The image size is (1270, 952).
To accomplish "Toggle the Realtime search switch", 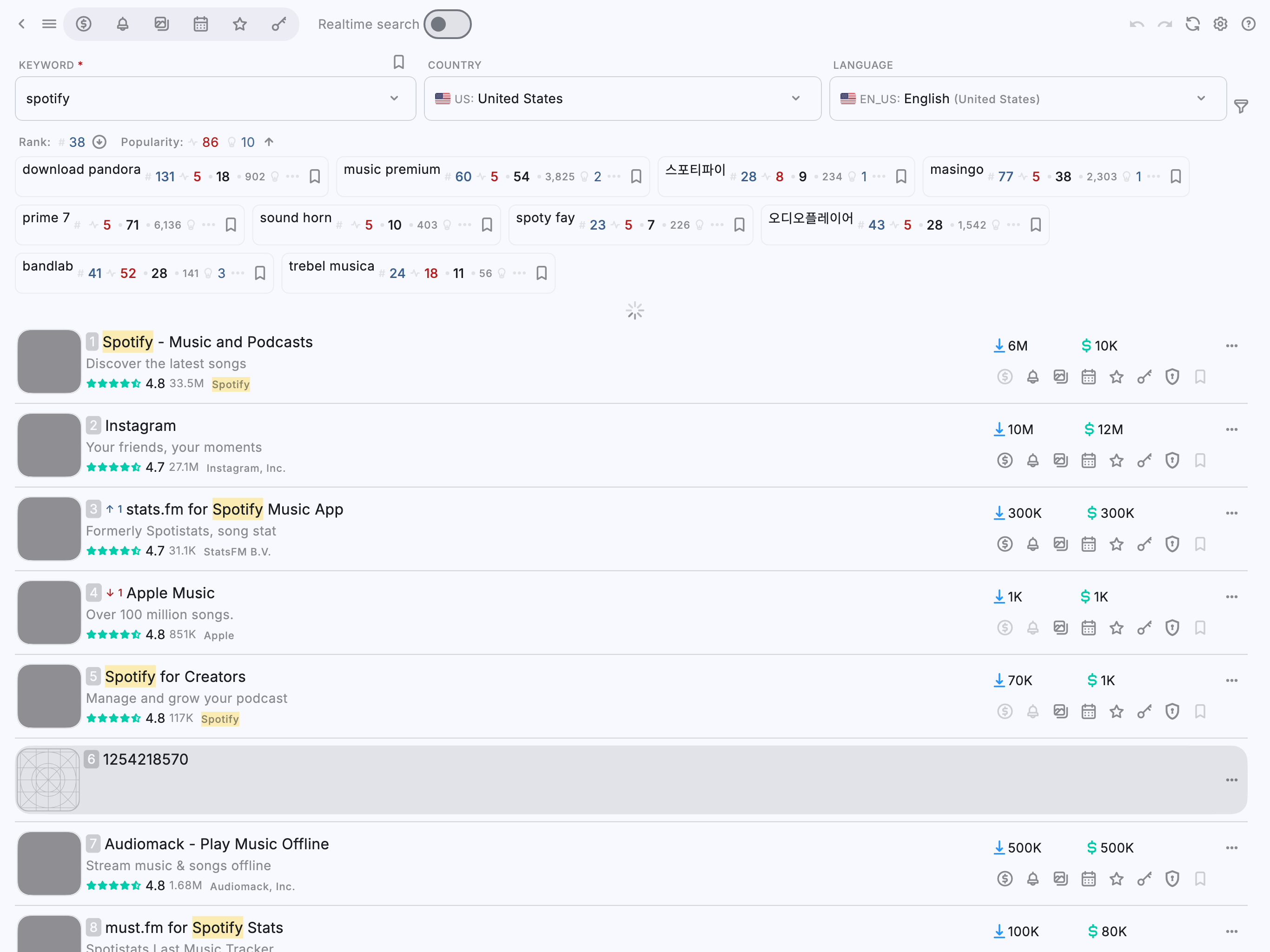I will point(447,24).
